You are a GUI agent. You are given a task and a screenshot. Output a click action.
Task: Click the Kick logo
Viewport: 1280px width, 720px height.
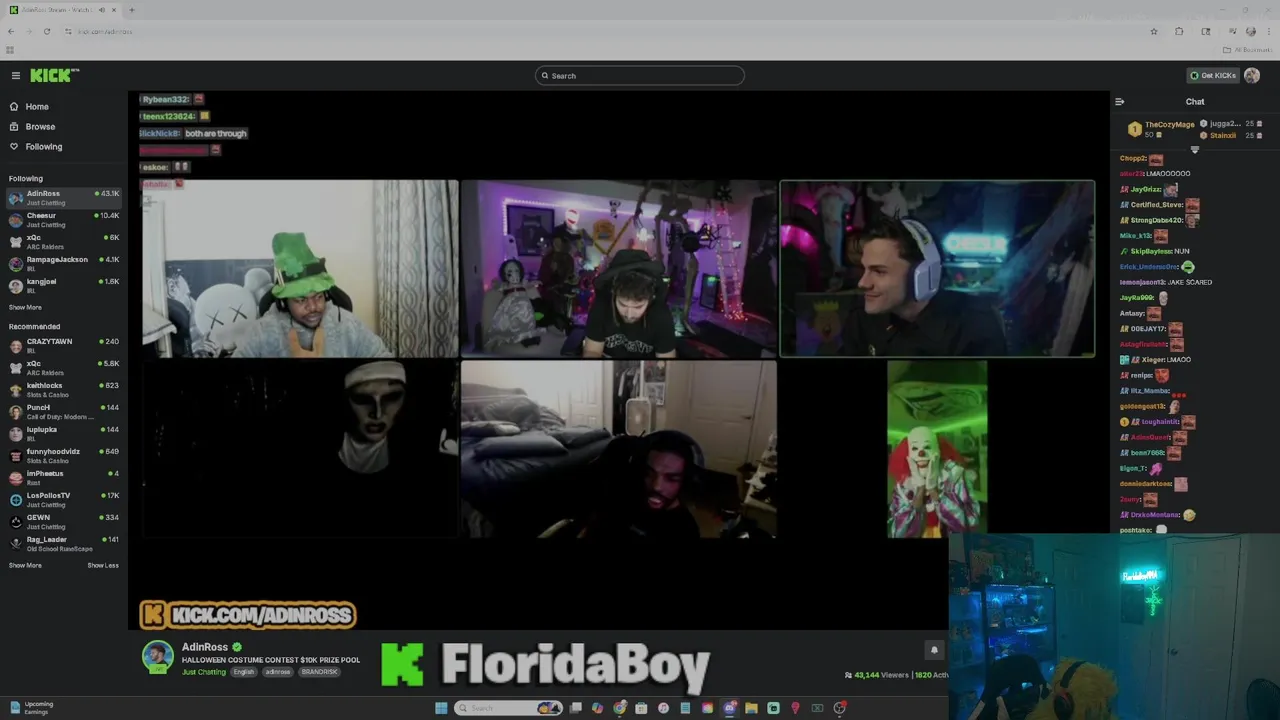pos(54,75)
